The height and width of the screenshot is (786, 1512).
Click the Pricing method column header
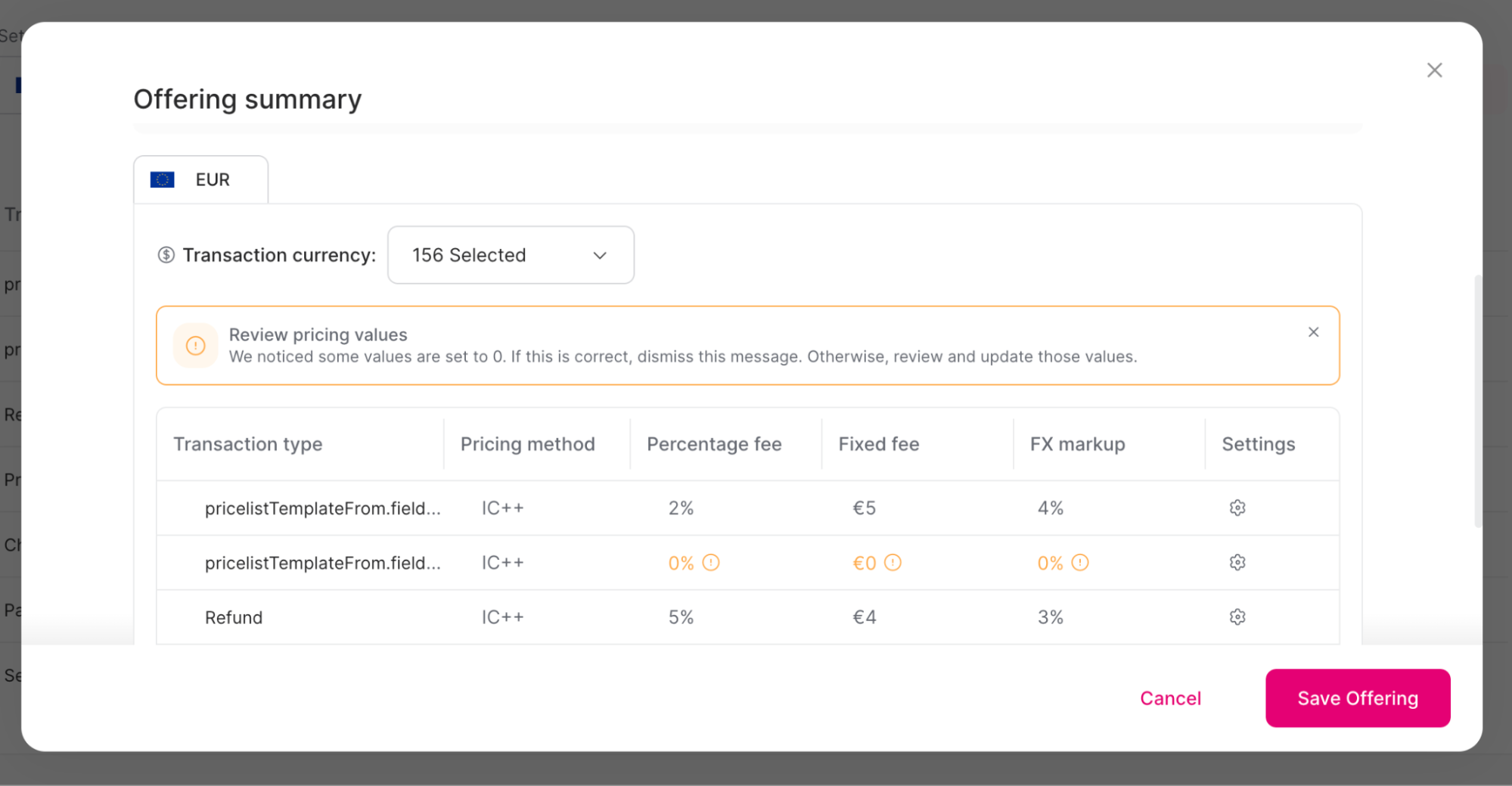pos(527,444)
